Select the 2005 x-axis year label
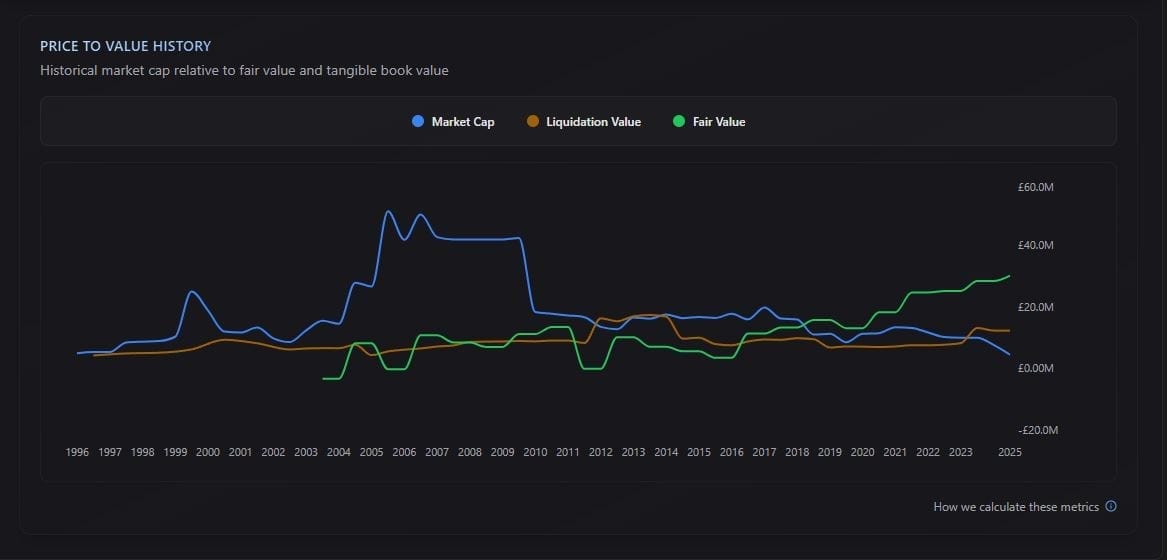 coord(371,452)
